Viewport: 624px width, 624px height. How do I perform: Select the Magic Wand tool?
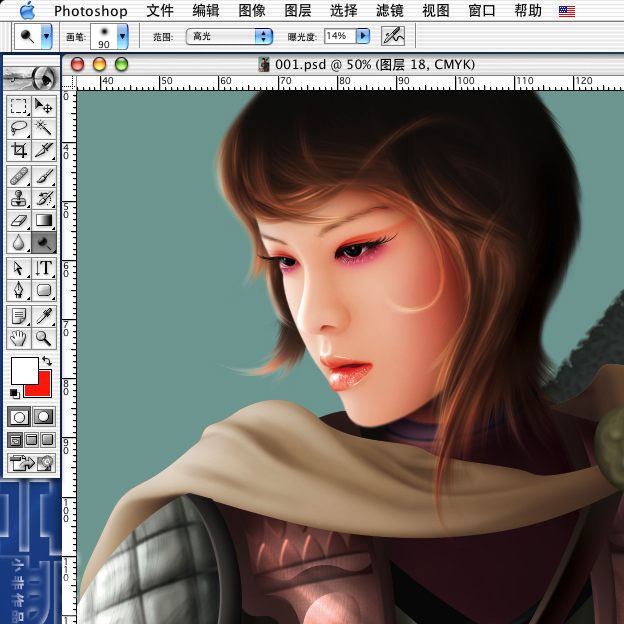(x=44, y=128)
